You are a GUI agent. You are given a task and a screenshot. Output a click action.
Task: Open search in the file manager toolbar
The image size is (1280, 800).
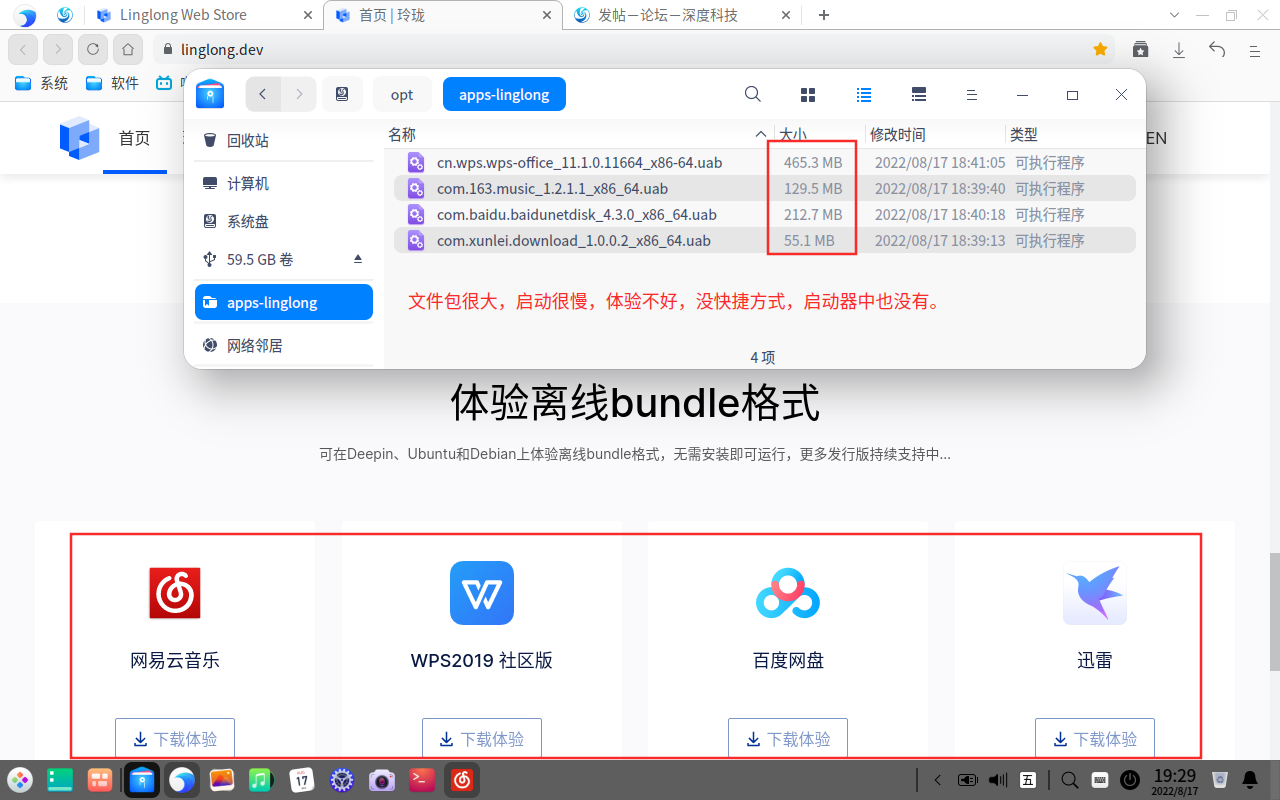[x=752, y=93]
